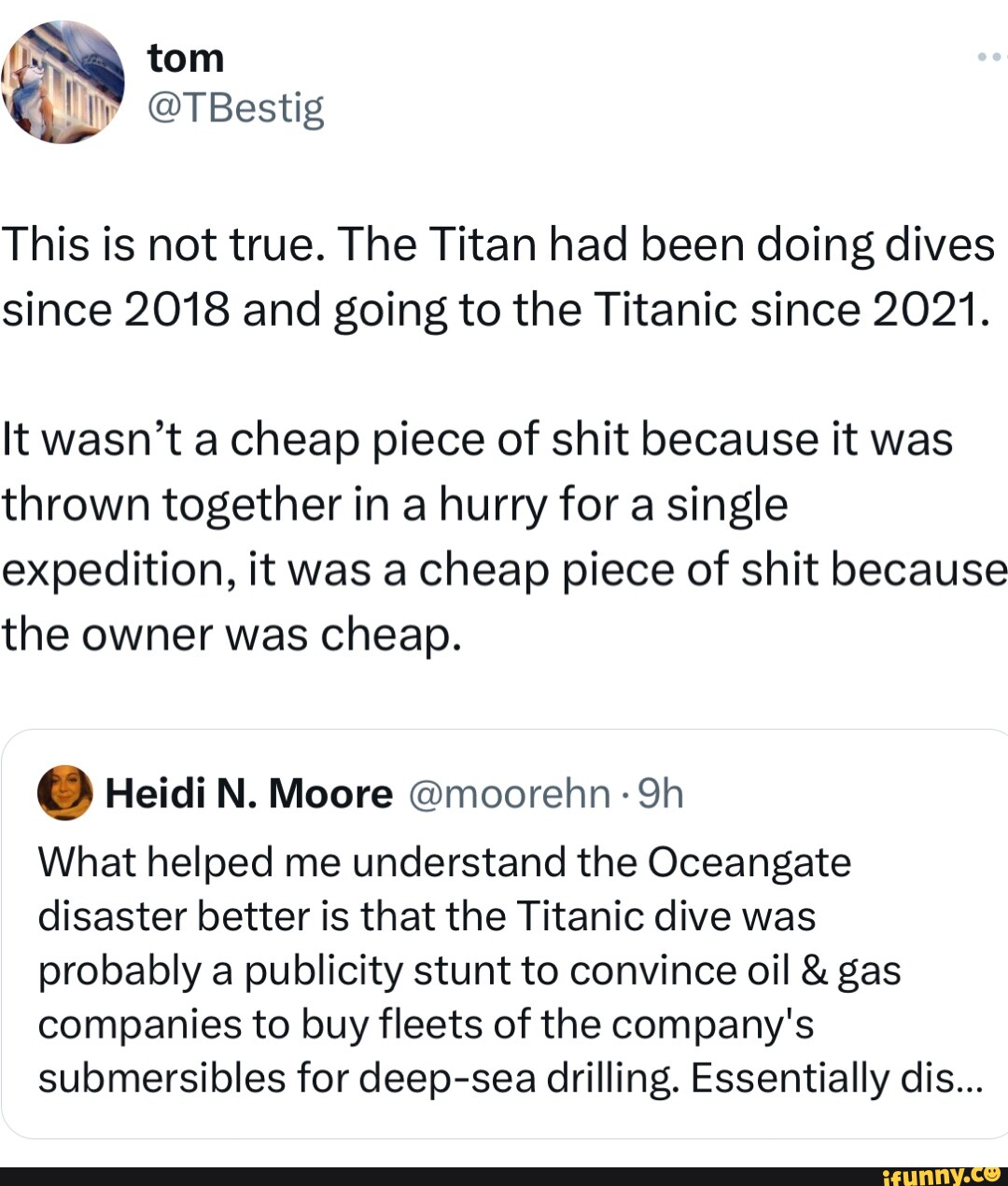The image size is (1008, 1186).
Task: Click the "This is not true" opening sentence
Action: click(162, 245)
